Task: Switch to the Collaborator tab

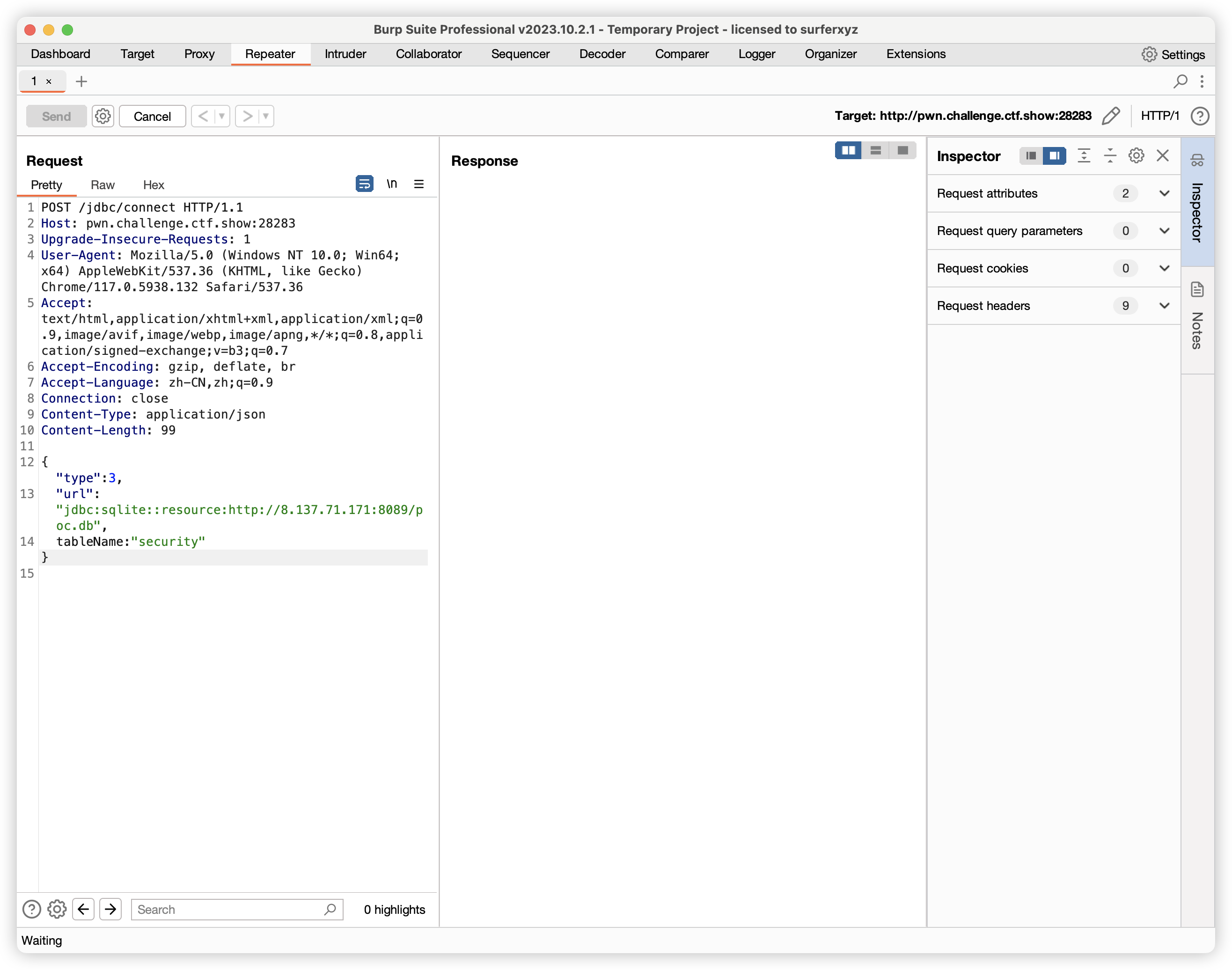Action: (x=429, y=54)
